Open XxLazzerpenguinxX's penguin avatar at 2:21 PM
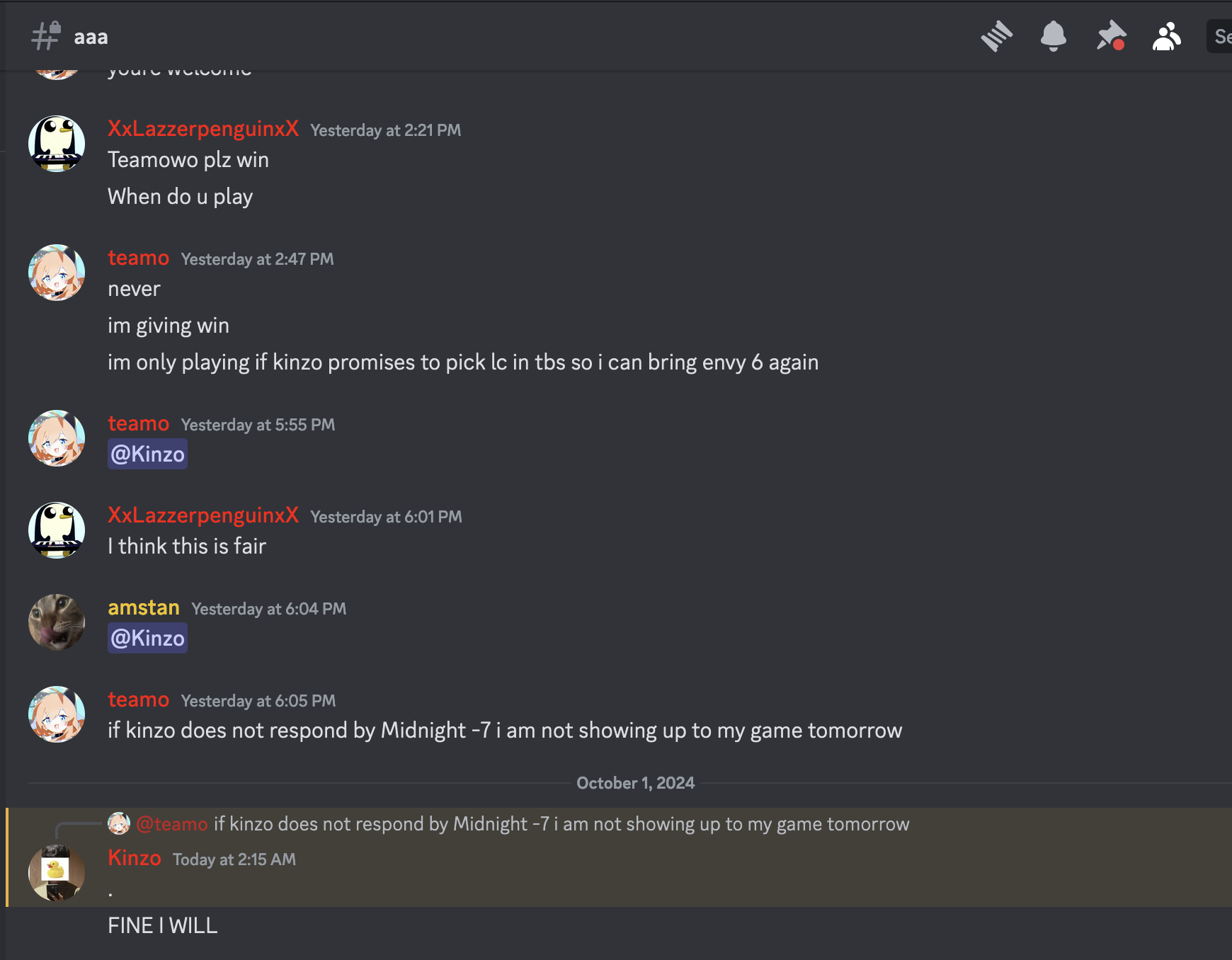1232x960 pixels. pos(57,144)
